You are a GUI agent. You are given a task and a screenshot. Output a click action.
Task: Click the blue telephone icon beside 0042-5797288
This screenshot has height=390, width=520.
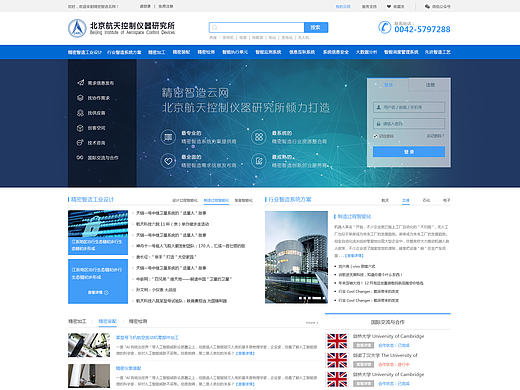click(384, 27)
